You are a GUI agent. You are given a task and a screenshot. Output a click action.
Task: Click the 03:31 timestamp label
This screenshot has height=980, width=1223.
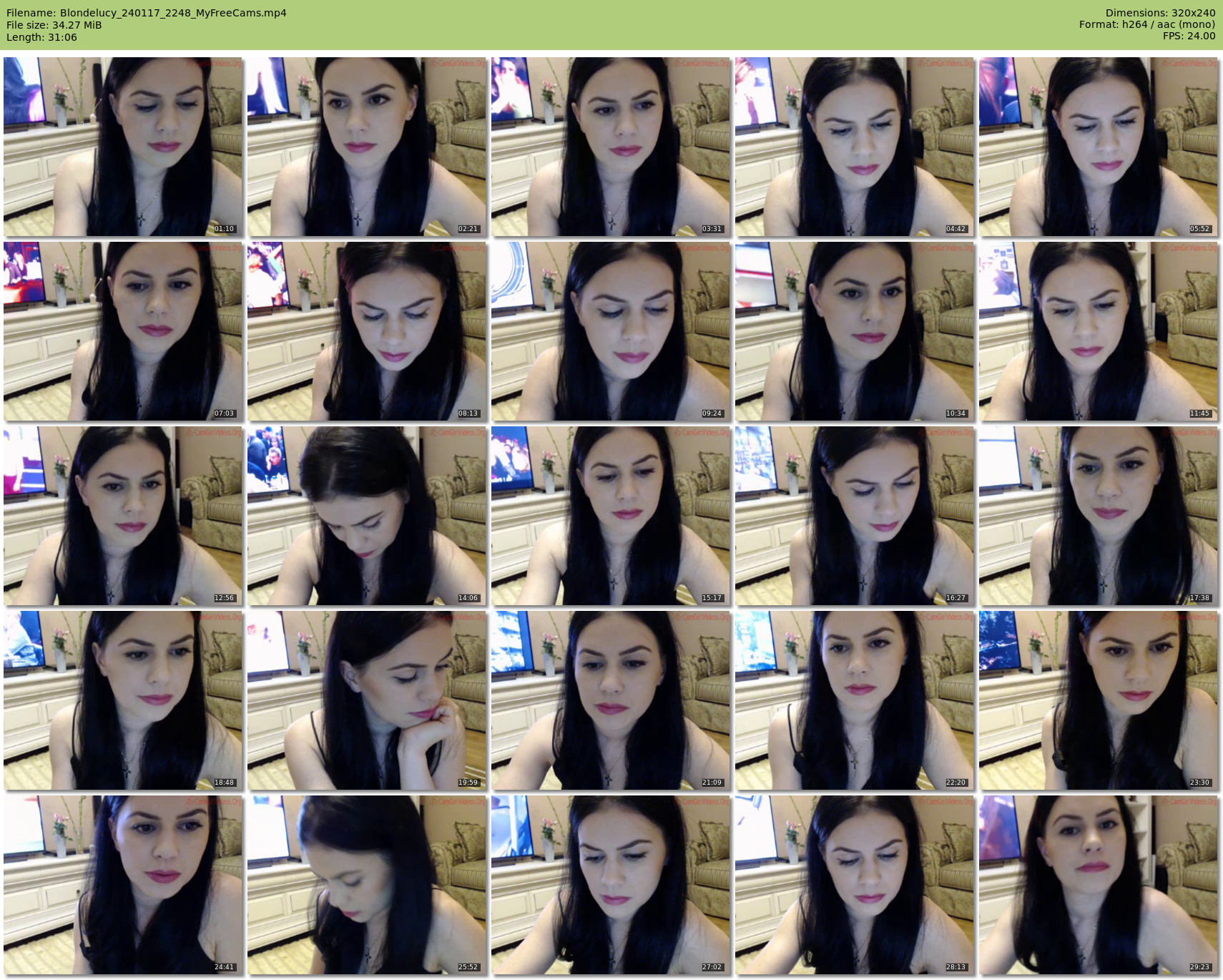[712, 229]
